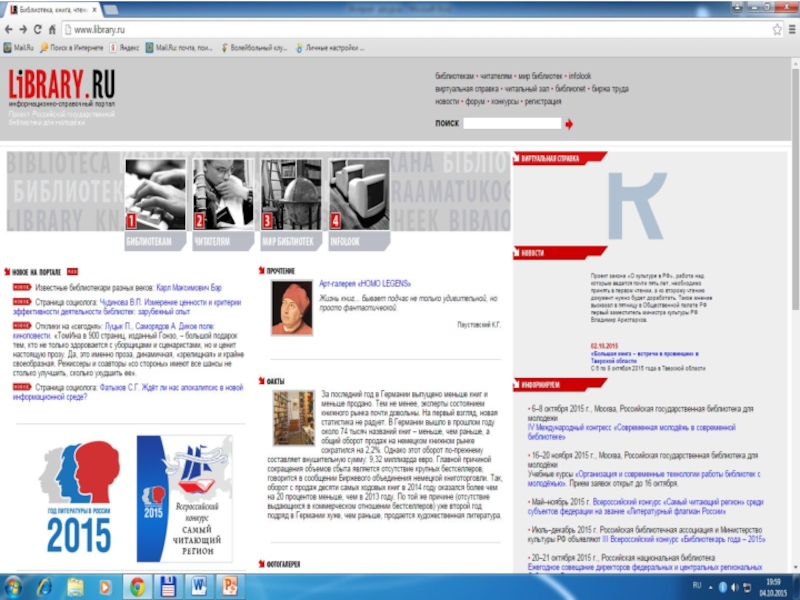Viewport: 800px width, 600px height.
Task: Open библионет navigation link
Action: click(x=570, y=89)
